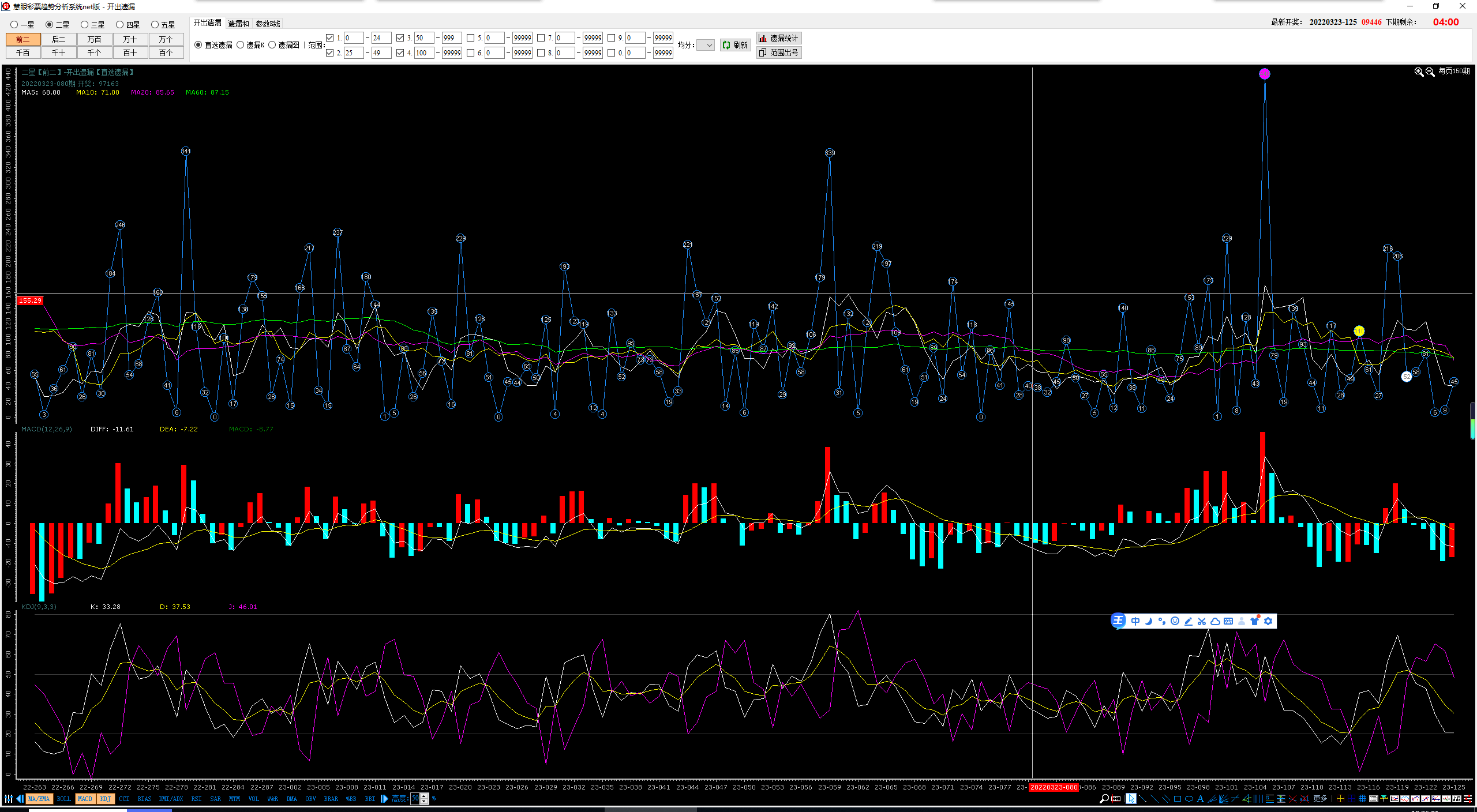Select the 四星 radio button

pyautogui.click(x=119, y=25)
